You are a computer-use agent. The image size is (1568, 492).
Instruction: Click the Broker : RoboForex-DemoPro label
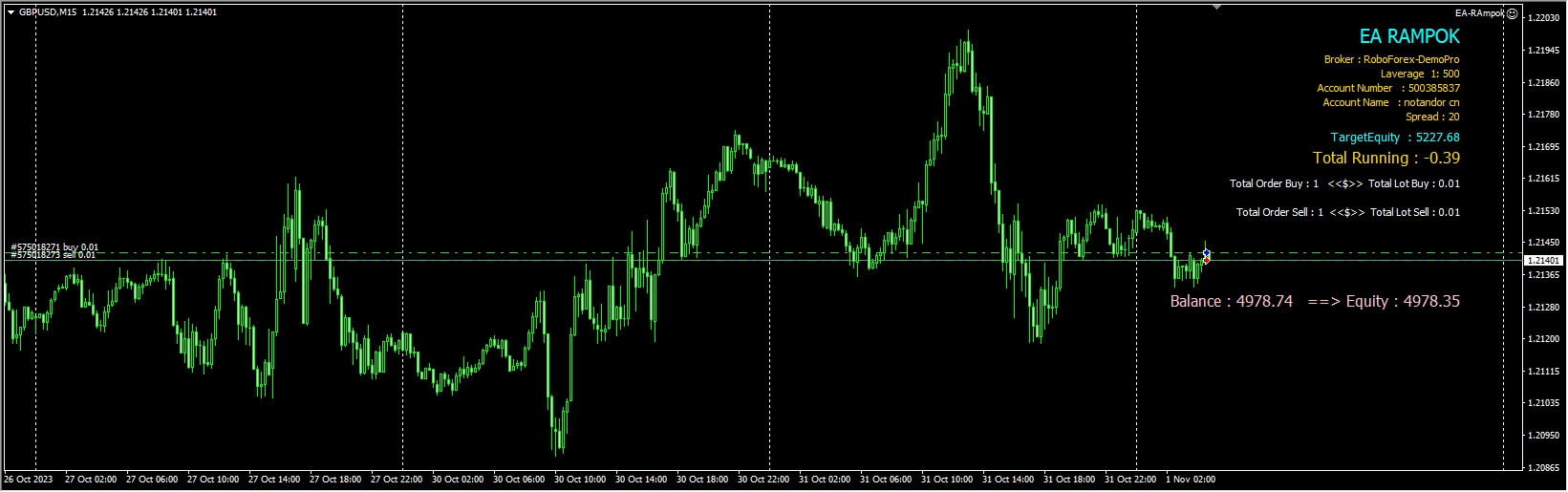coord(1391,59)
